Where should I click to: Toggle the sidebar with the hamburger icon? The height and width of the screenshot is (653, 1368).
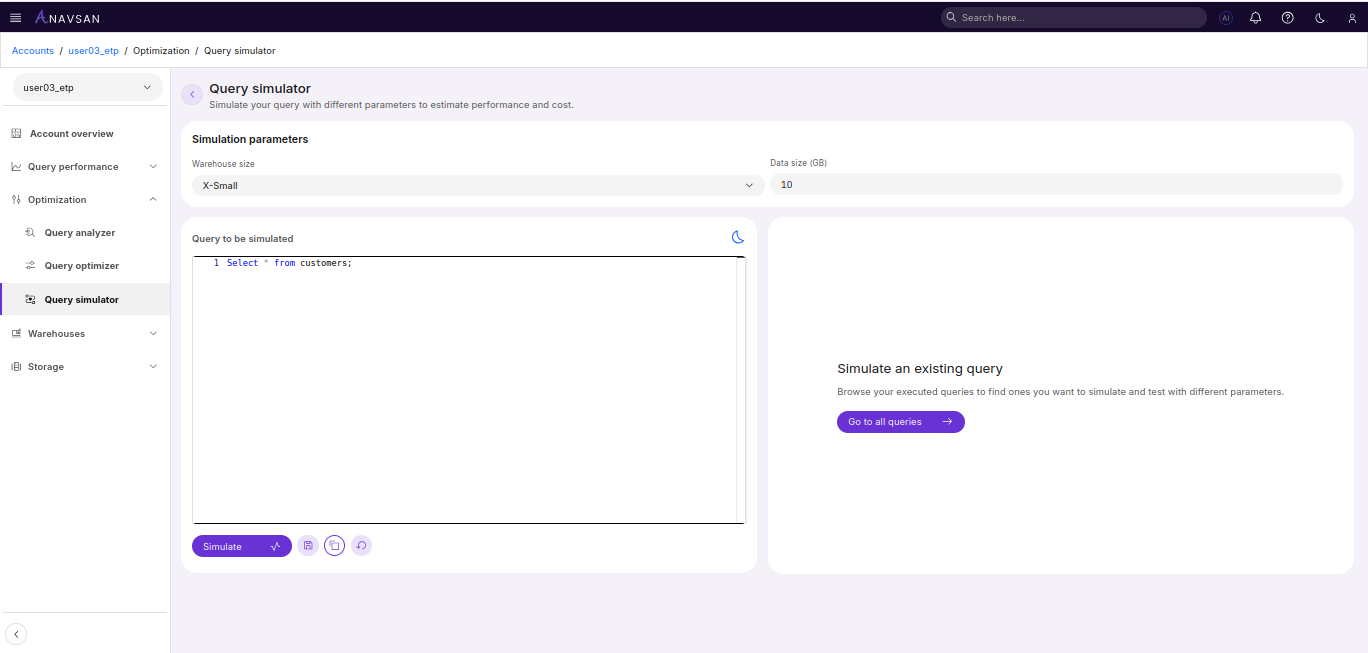(15, 17)
